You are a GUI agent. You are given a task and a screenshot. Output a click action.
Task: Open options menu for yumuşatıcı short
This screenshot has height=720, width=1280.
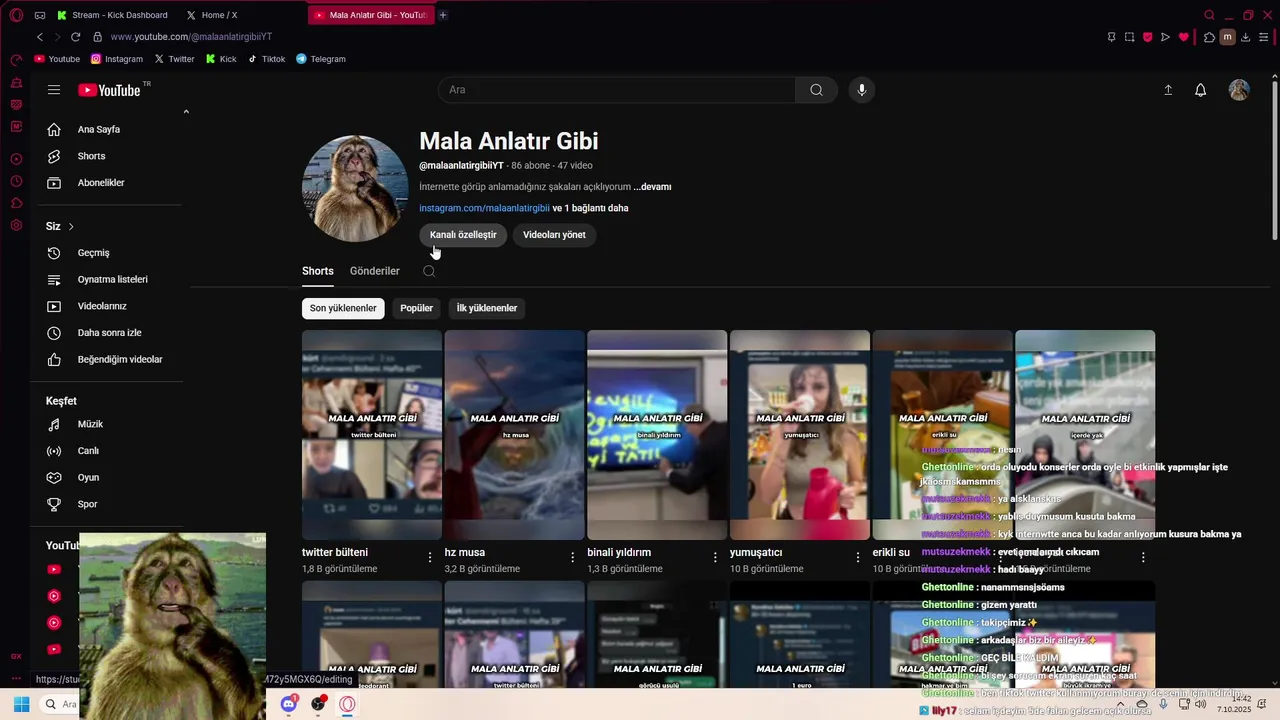(x=858, y=557)
